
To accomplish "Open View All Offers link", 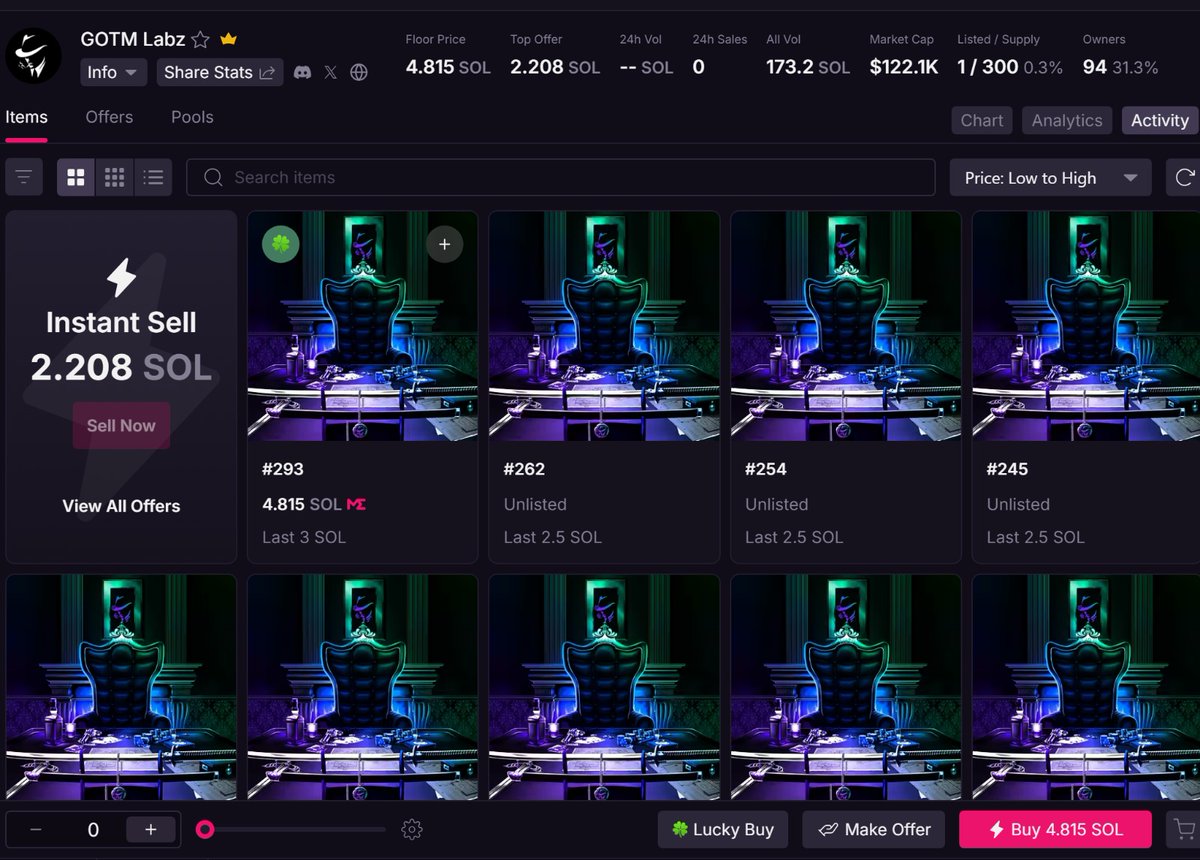I will click(x=121, y=506).
